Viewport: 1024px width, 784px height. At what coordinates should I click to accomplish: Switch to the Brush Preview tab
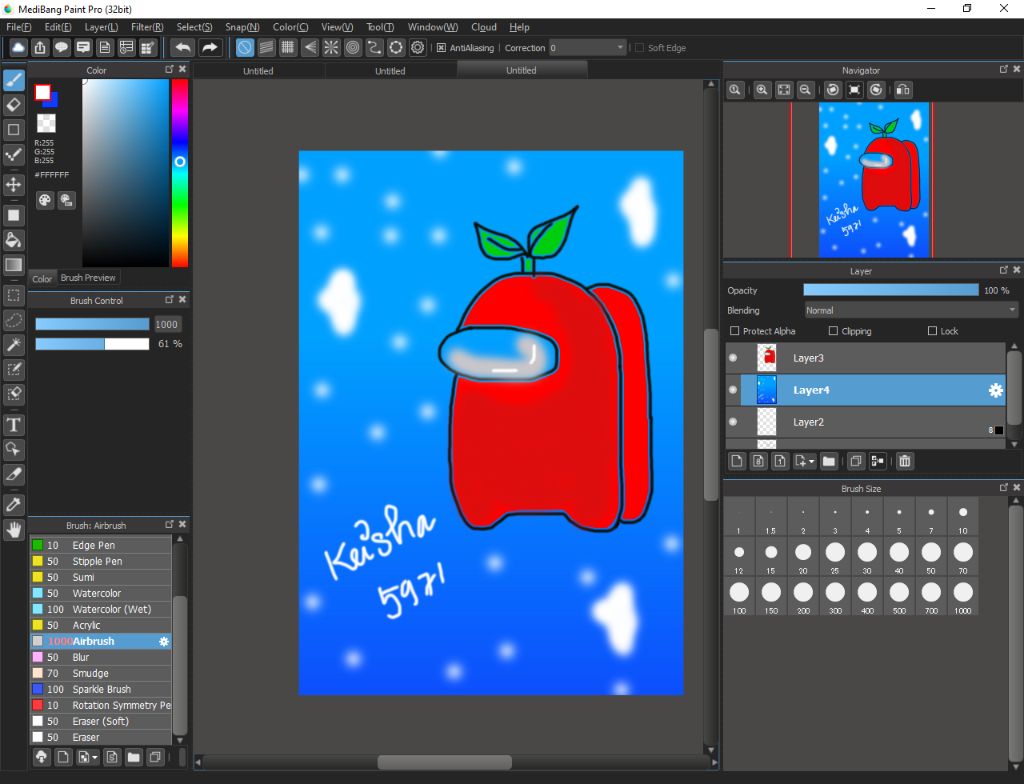(88, 278)
